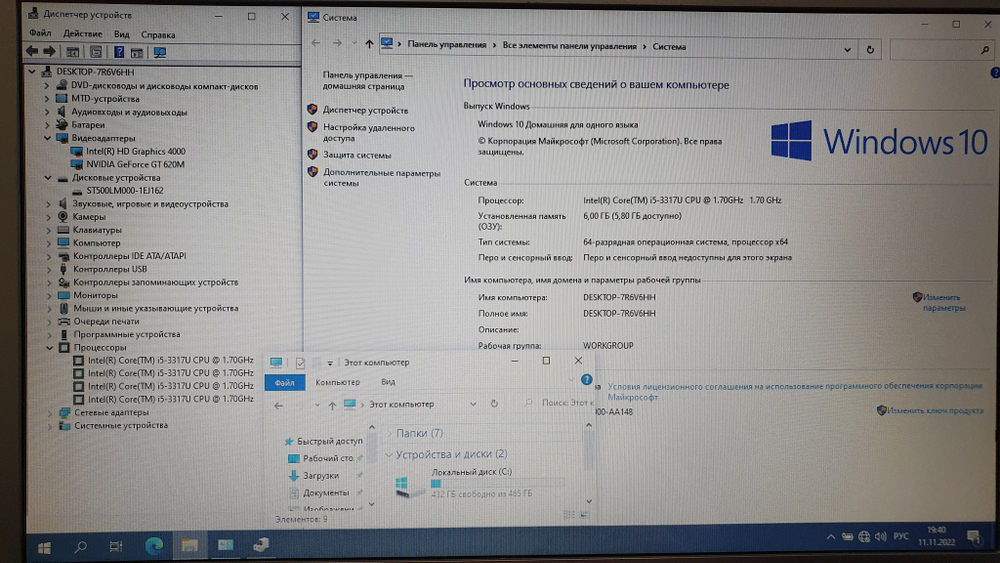The width and height of the screenshot is (1000, 563).
Task: Collapse Устройства и диски (2) group
Action: pos(388,455)
